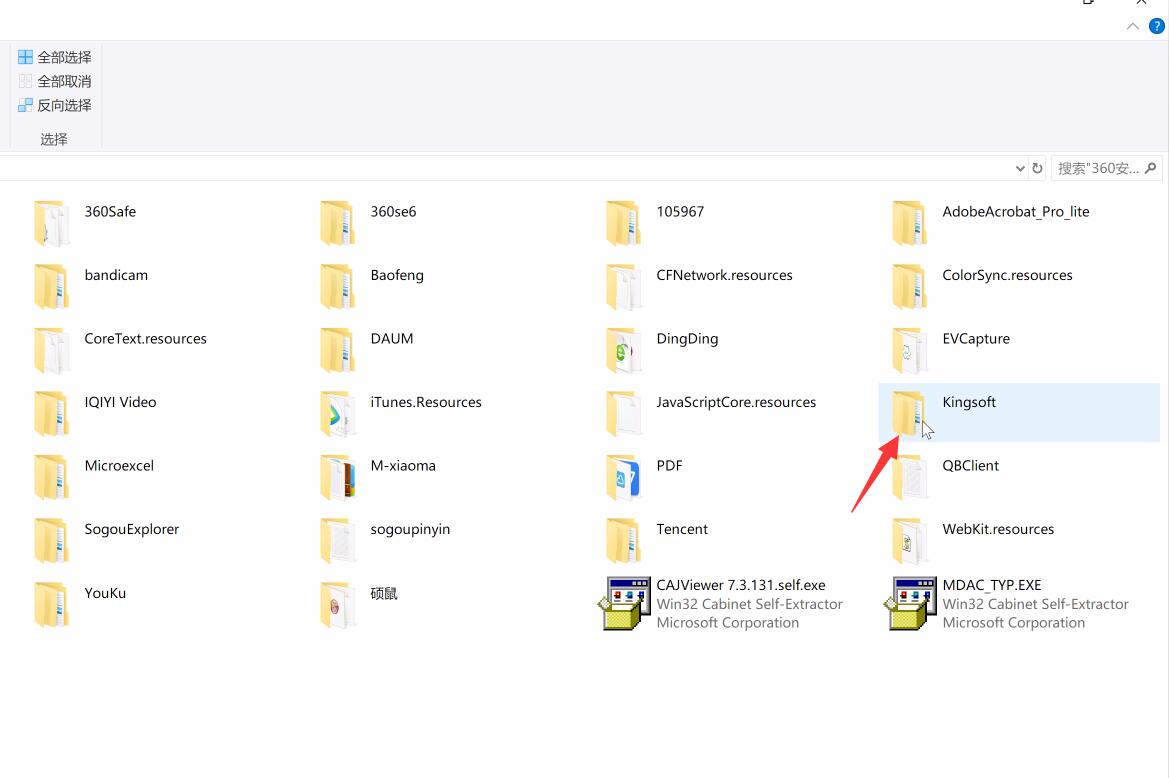The image size is (1169, 778).
Task: Click the M-xiaoma name text
Action: 403,466
